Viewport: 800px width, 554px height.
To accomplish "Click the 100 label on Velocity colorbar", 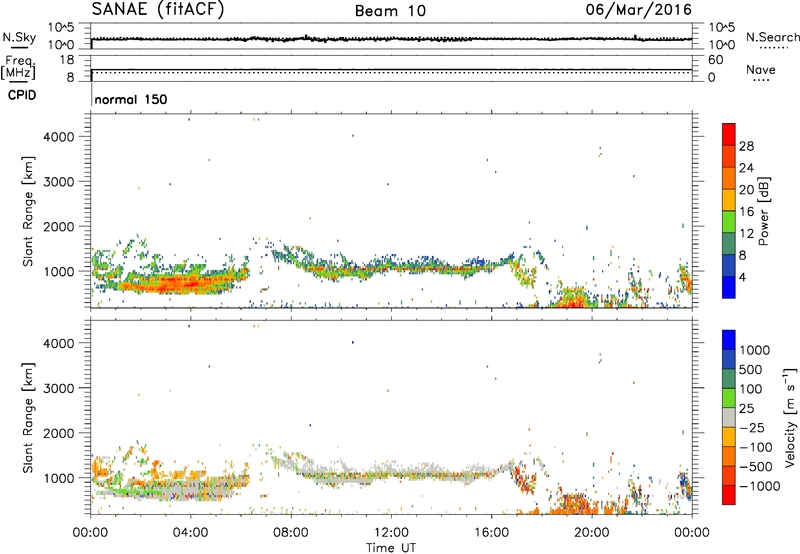I will coord(751,389).
